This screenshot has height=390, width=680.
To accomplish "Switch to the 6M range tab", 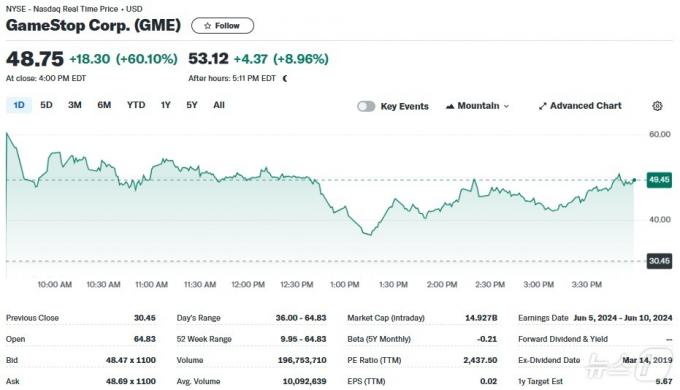I will coord(104,105).
